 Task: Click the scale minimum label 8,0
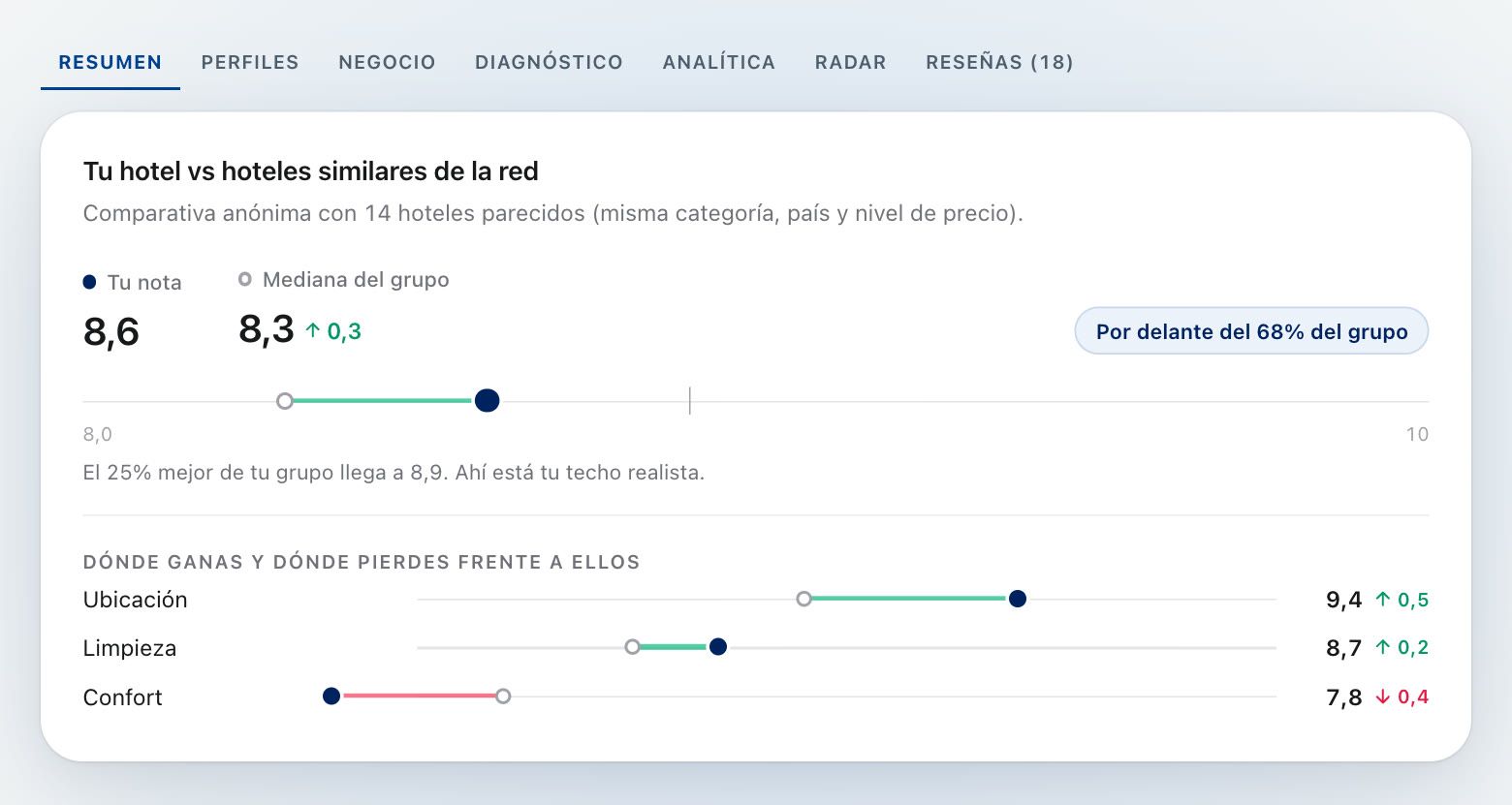pyautogui.click(x=98, y=434)
